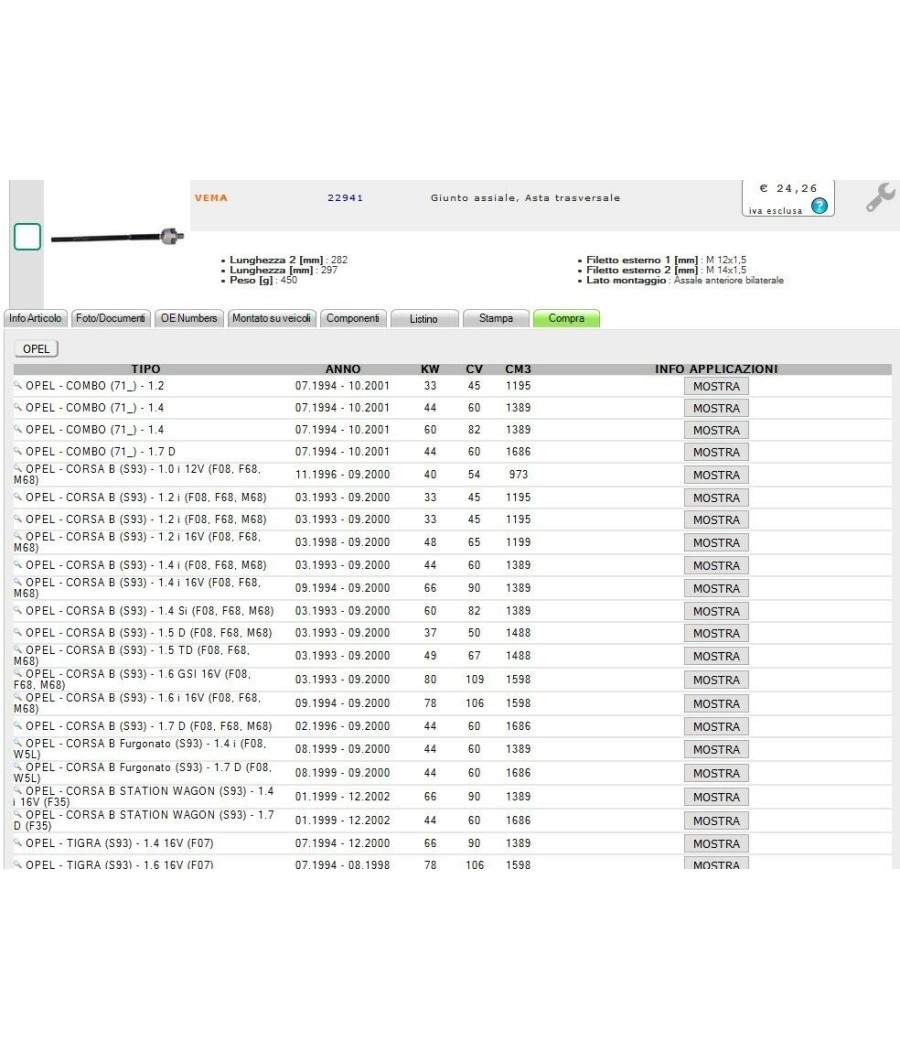
Task: Click the CV column header
Action: click(x=474, y=369)
